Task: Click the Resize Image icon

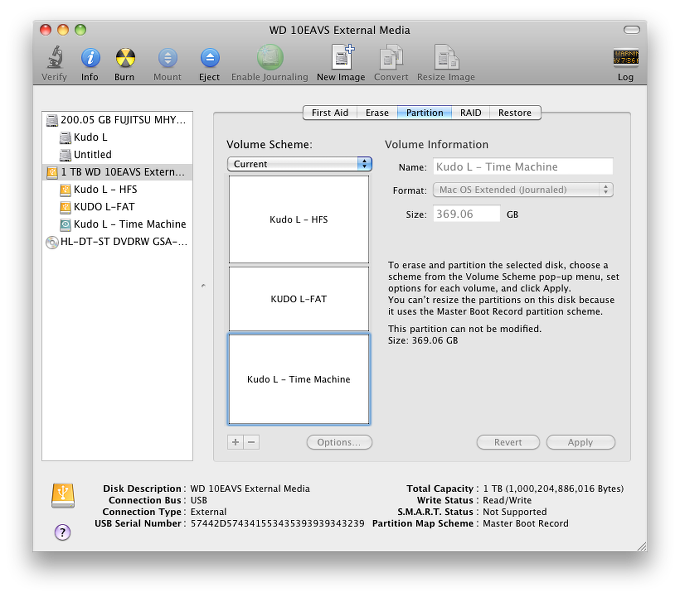Action: [x=447, y=57]
